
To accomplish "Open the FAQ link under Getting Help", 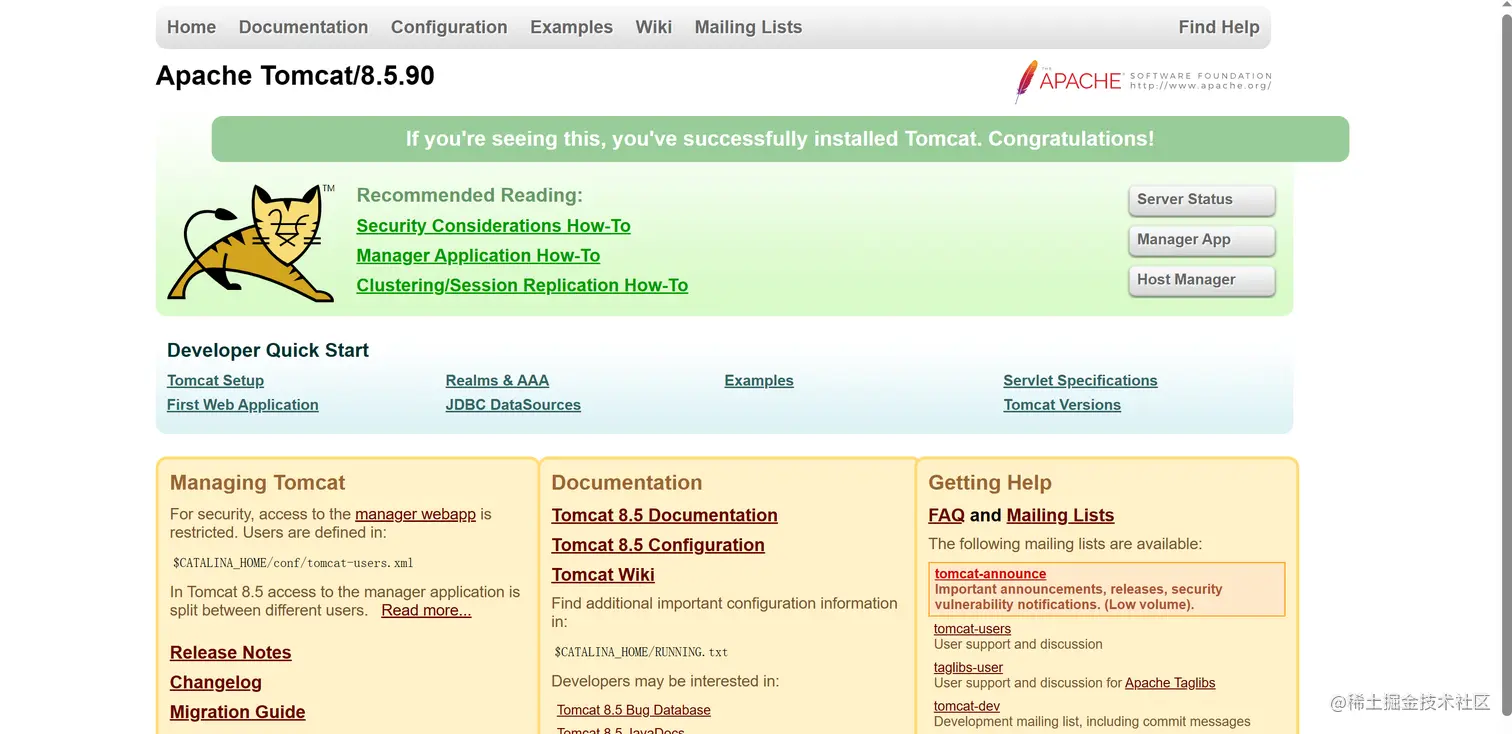I will pos(946,516).
